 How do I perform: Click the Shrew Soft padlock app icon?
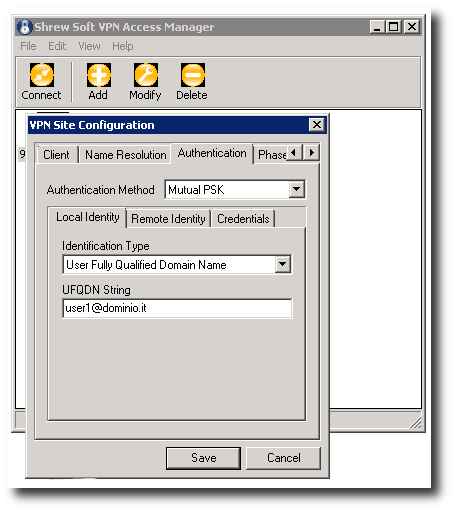24,27
